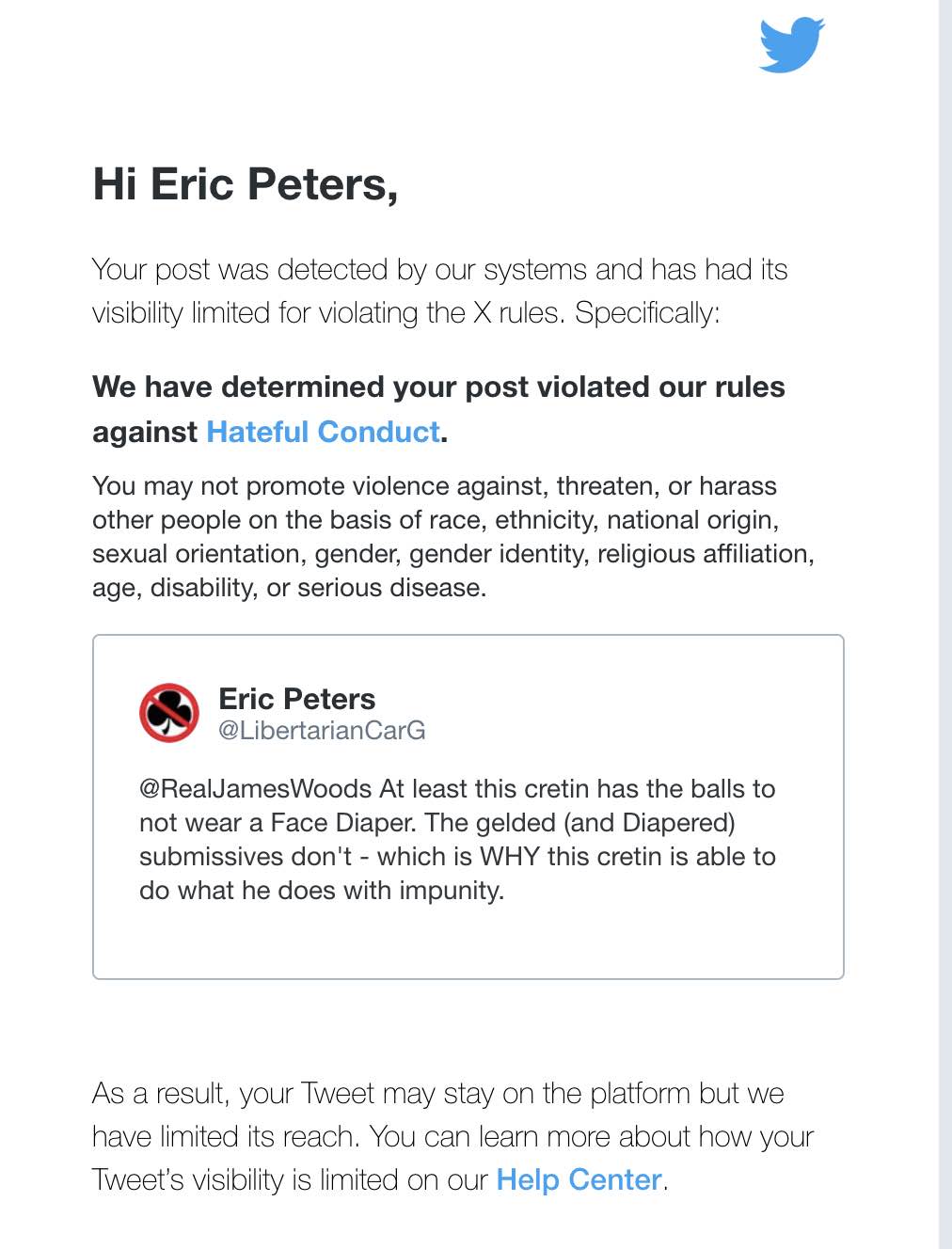The height and width of the screenshot is (1249, 952).
Task: Click the "Hi Eric Peters," greeting heading
Action: pos(246,183)
